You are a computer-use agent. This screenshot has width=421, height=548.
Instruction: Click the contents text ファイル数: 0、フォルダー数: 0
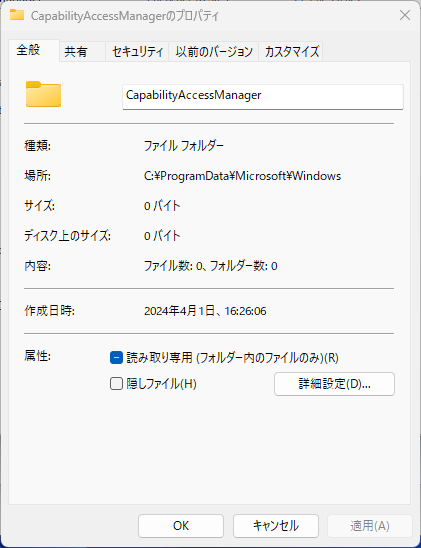(x=211, y=266)
